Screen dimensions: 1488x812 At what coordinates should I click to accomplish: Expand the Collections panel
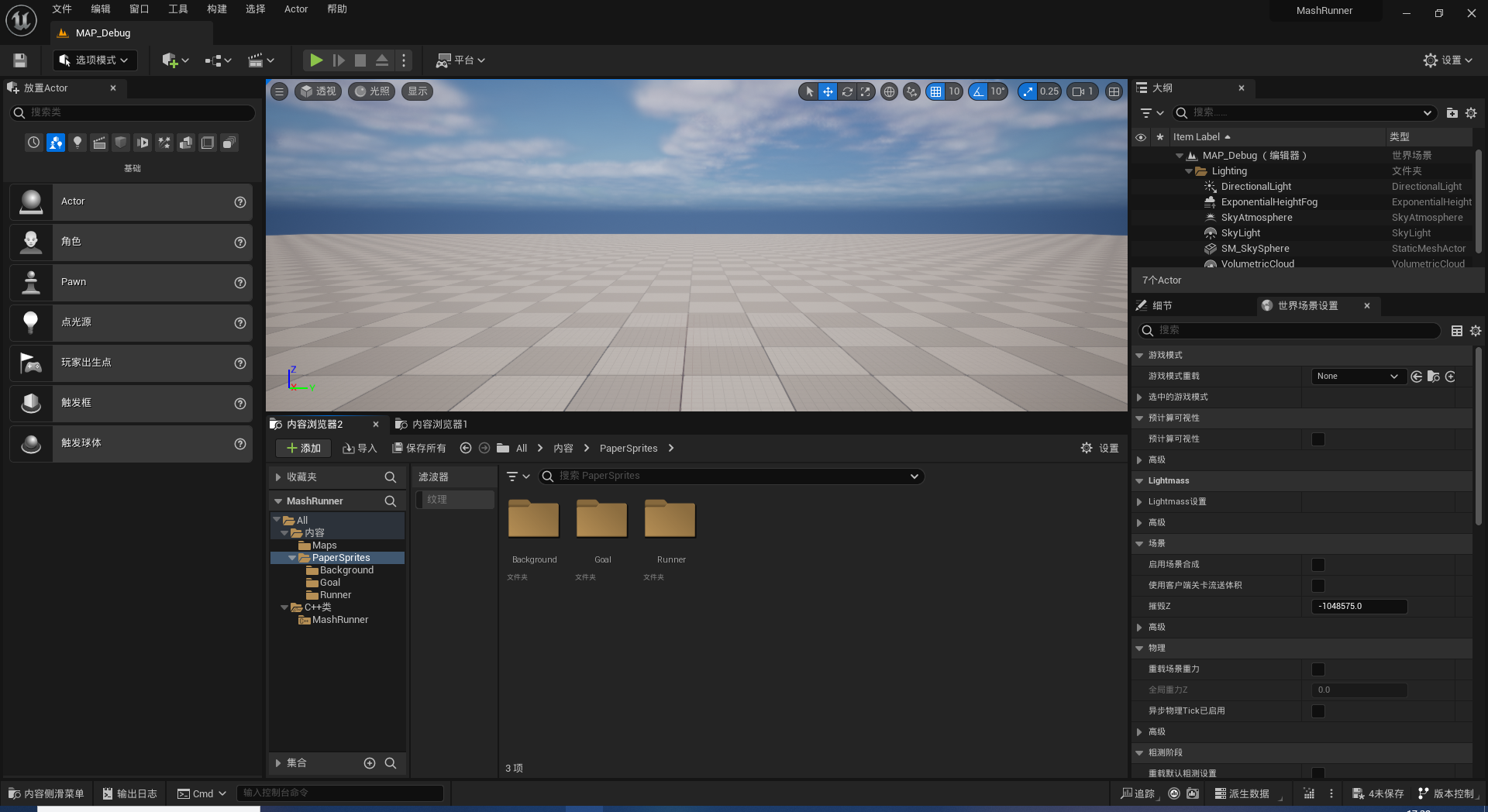(x=278, y=763)
